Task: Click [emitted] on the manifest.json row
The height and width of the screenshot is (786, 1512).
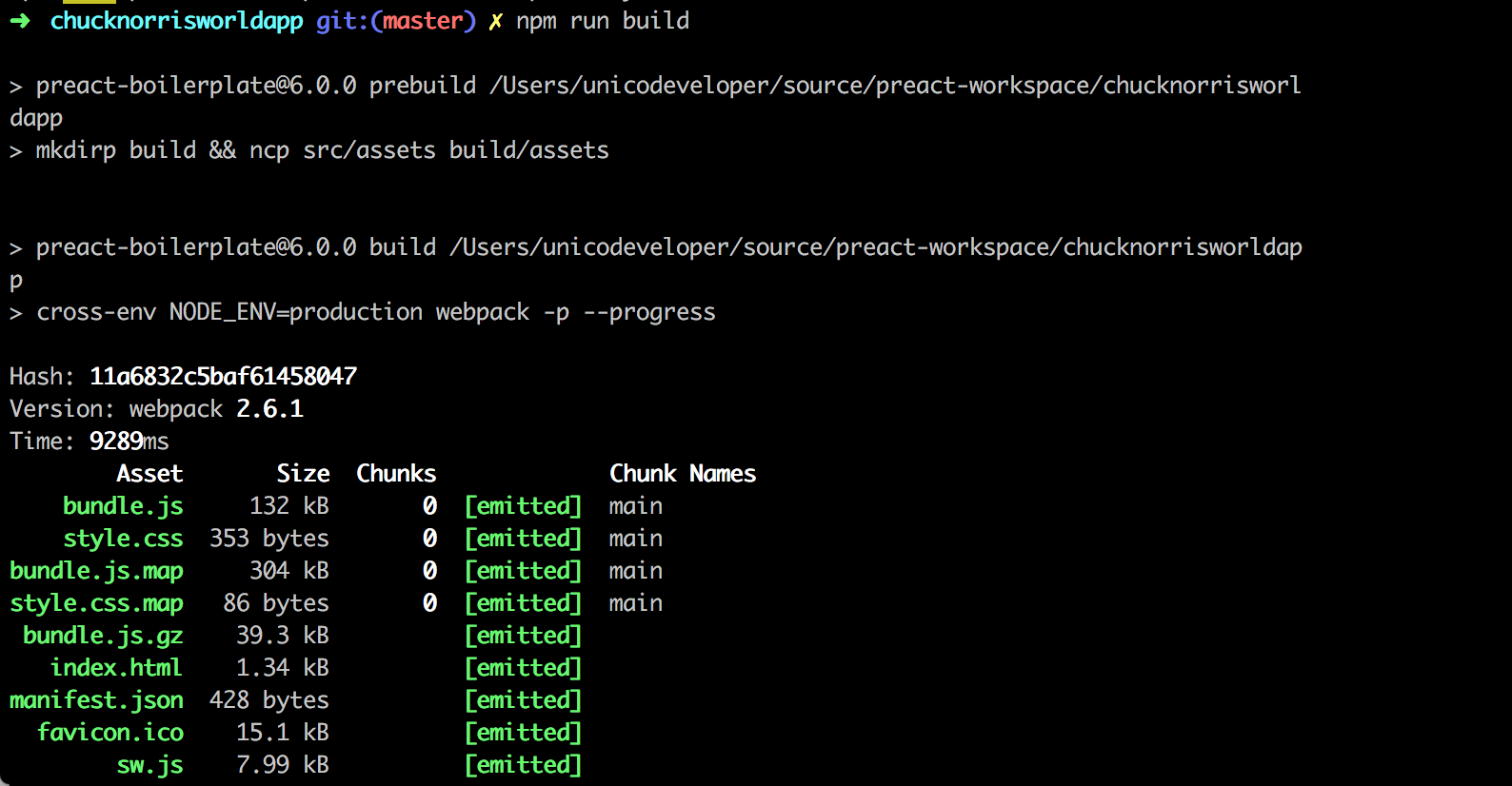Action: tap(523, 700)
